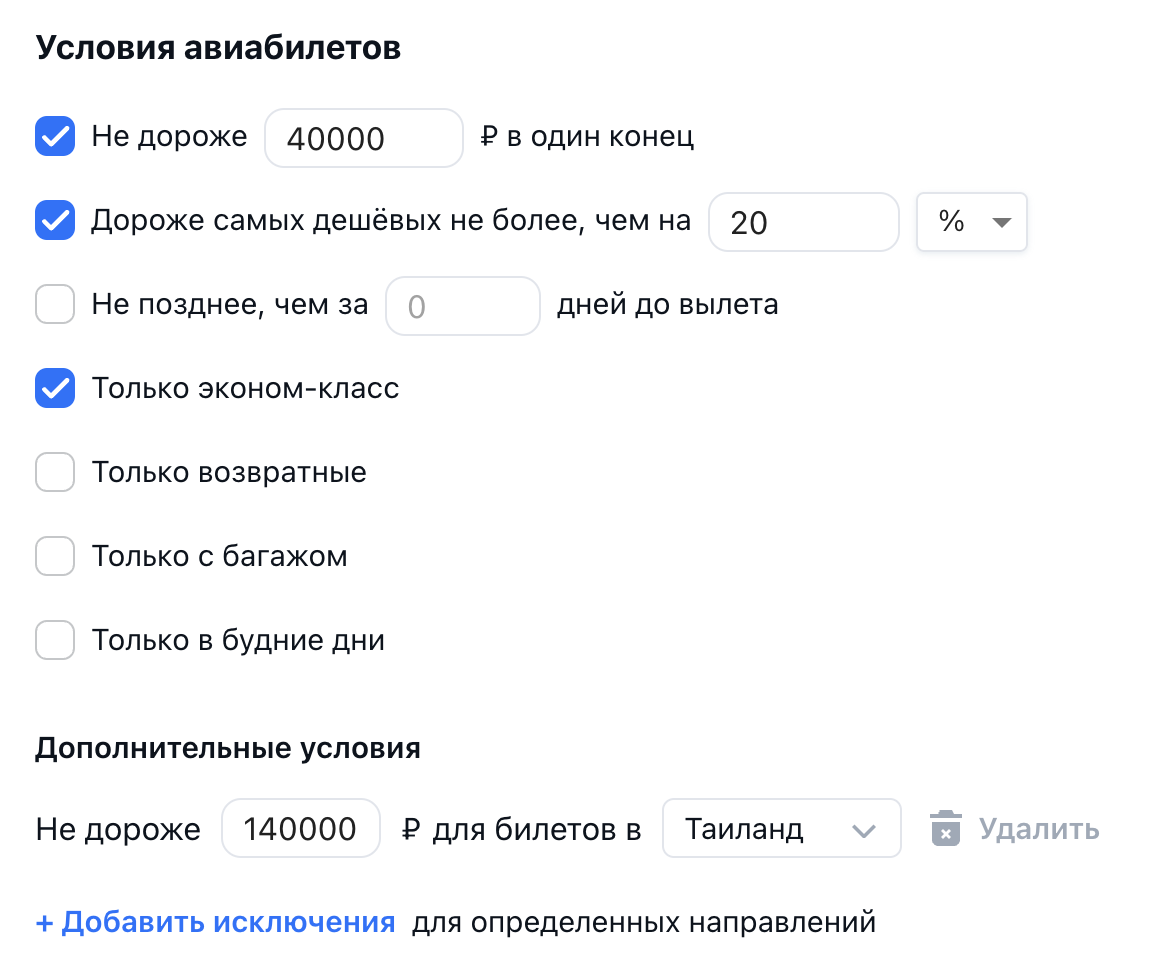Click the 'дней до вылета' text
The image size is (1160, 968).
tap(668, 304)
